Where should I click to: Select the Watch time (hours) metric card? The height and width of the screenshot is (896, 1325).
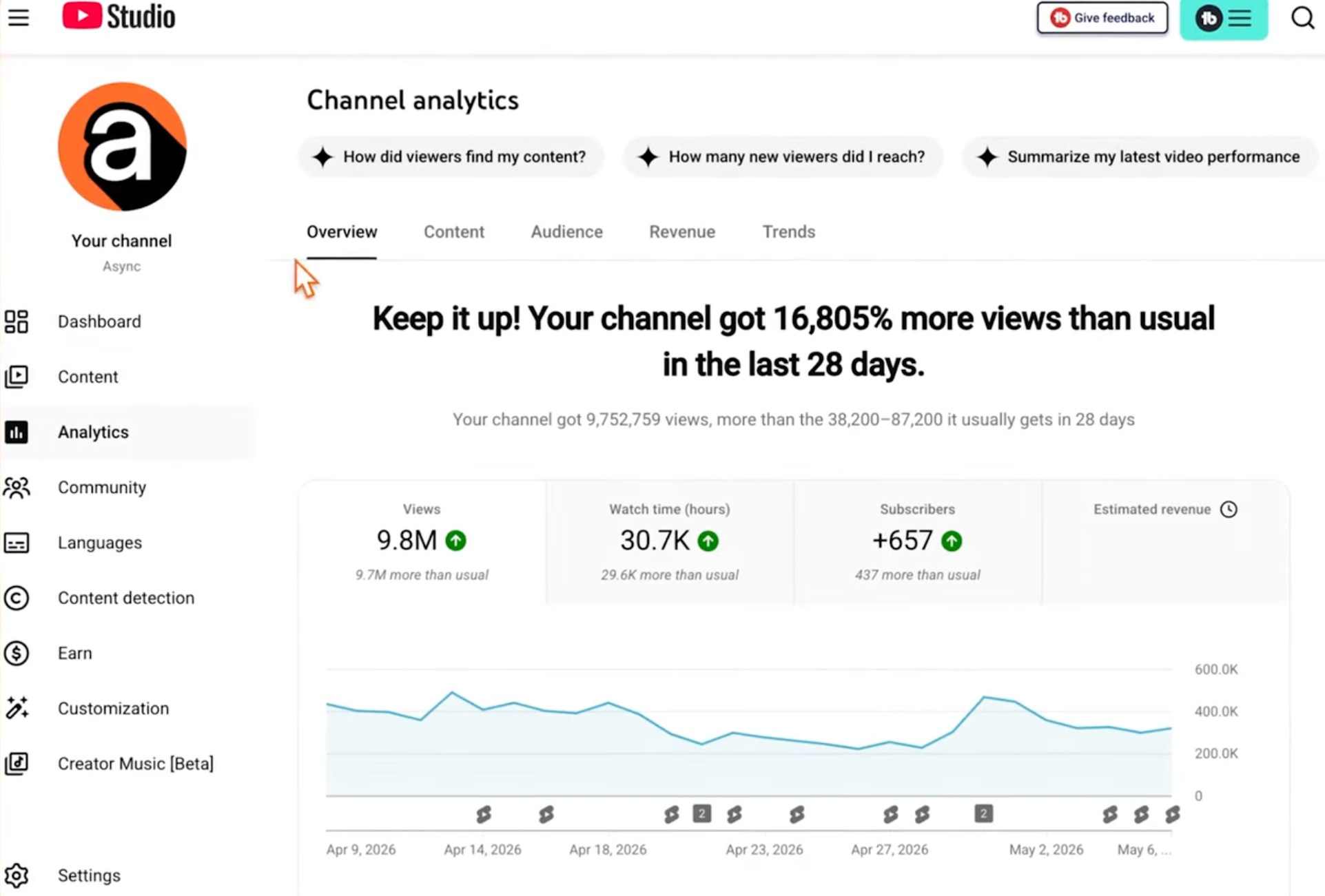tap(670, 542)
